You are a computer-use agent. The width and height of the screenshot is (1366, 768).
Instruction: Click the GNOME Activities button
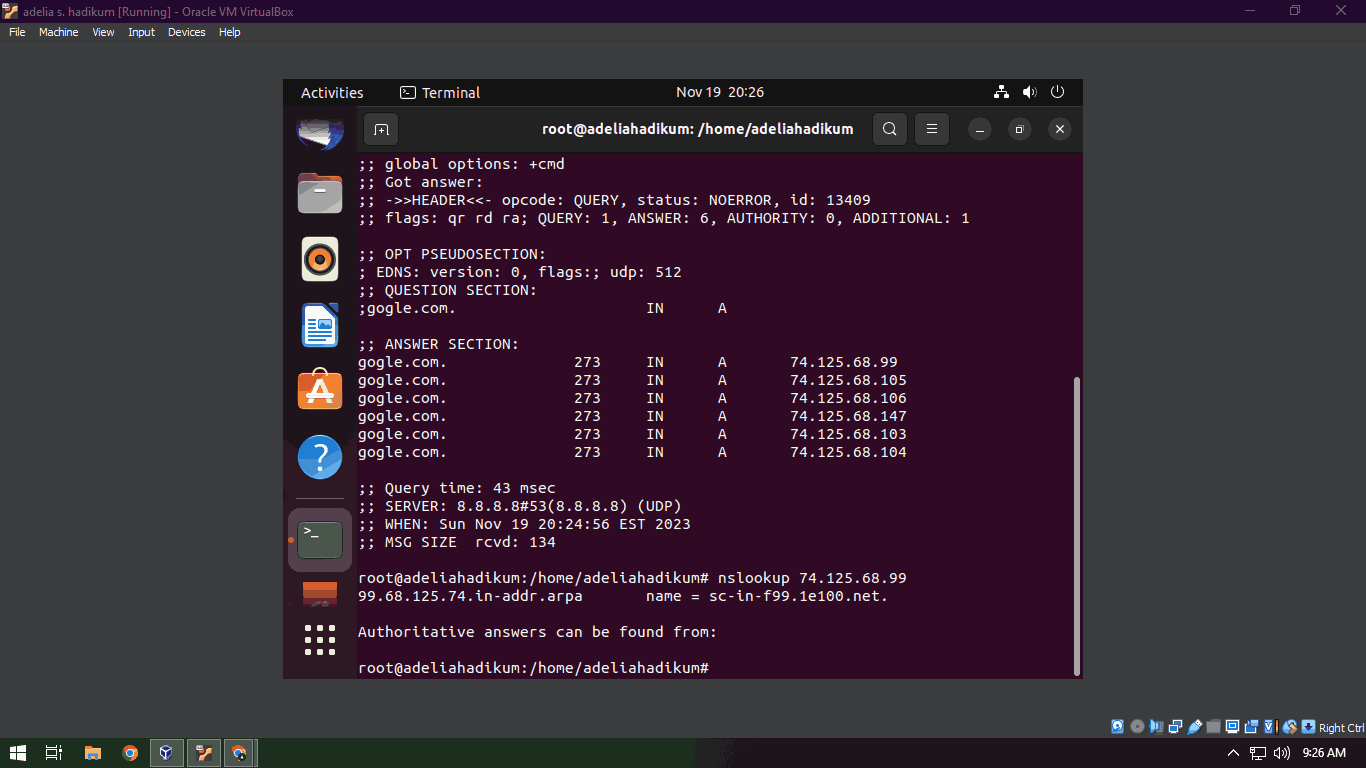point(332,92)
